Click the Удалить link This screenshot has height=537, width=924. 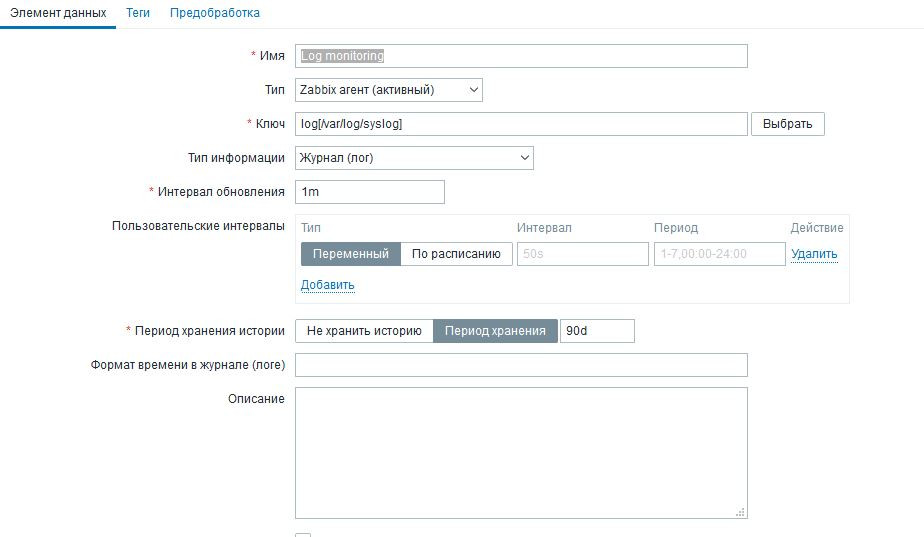tap(814, 254)
